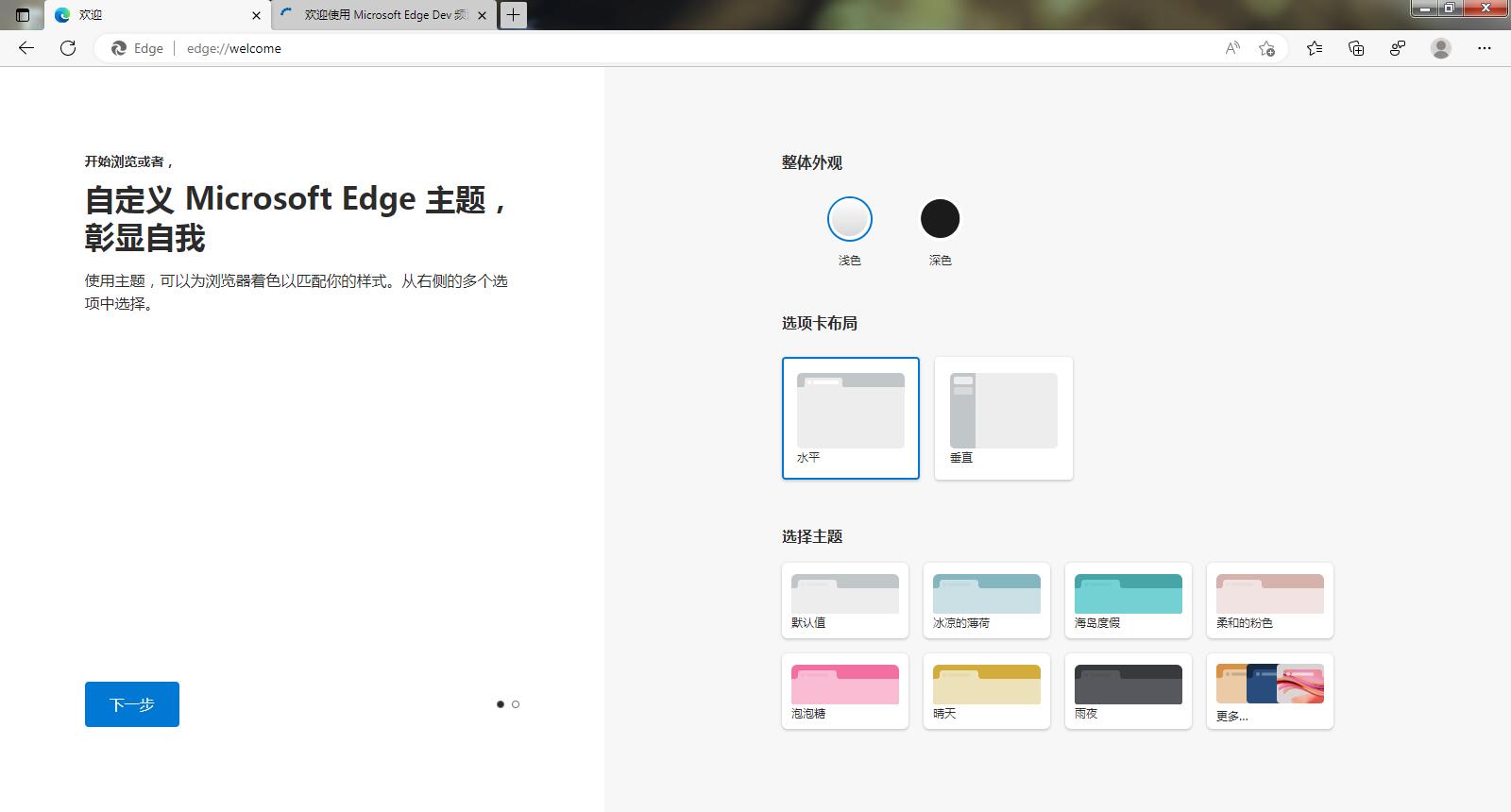Open the profile avatar icon

point(1441,48)
